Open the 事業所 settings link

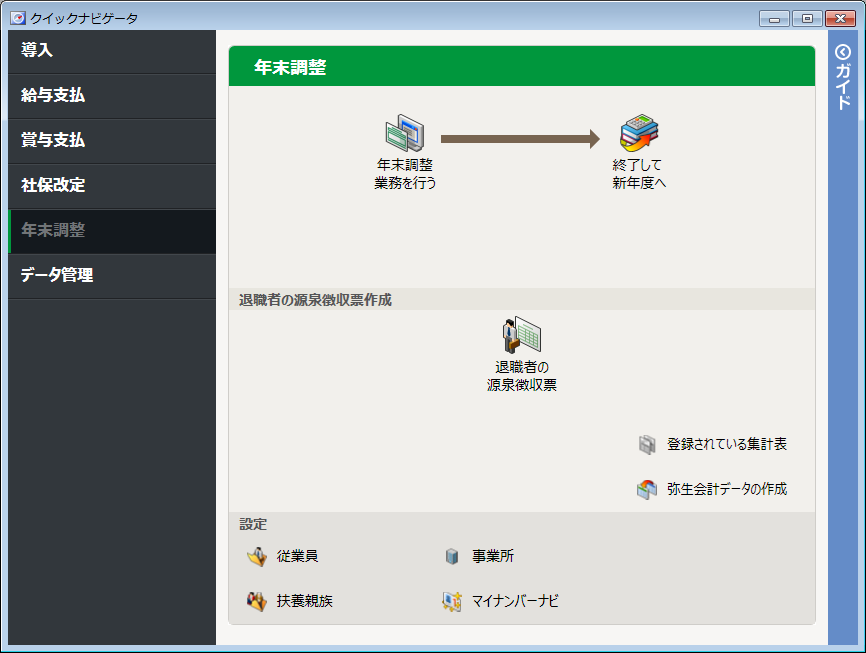coord(493,556)
